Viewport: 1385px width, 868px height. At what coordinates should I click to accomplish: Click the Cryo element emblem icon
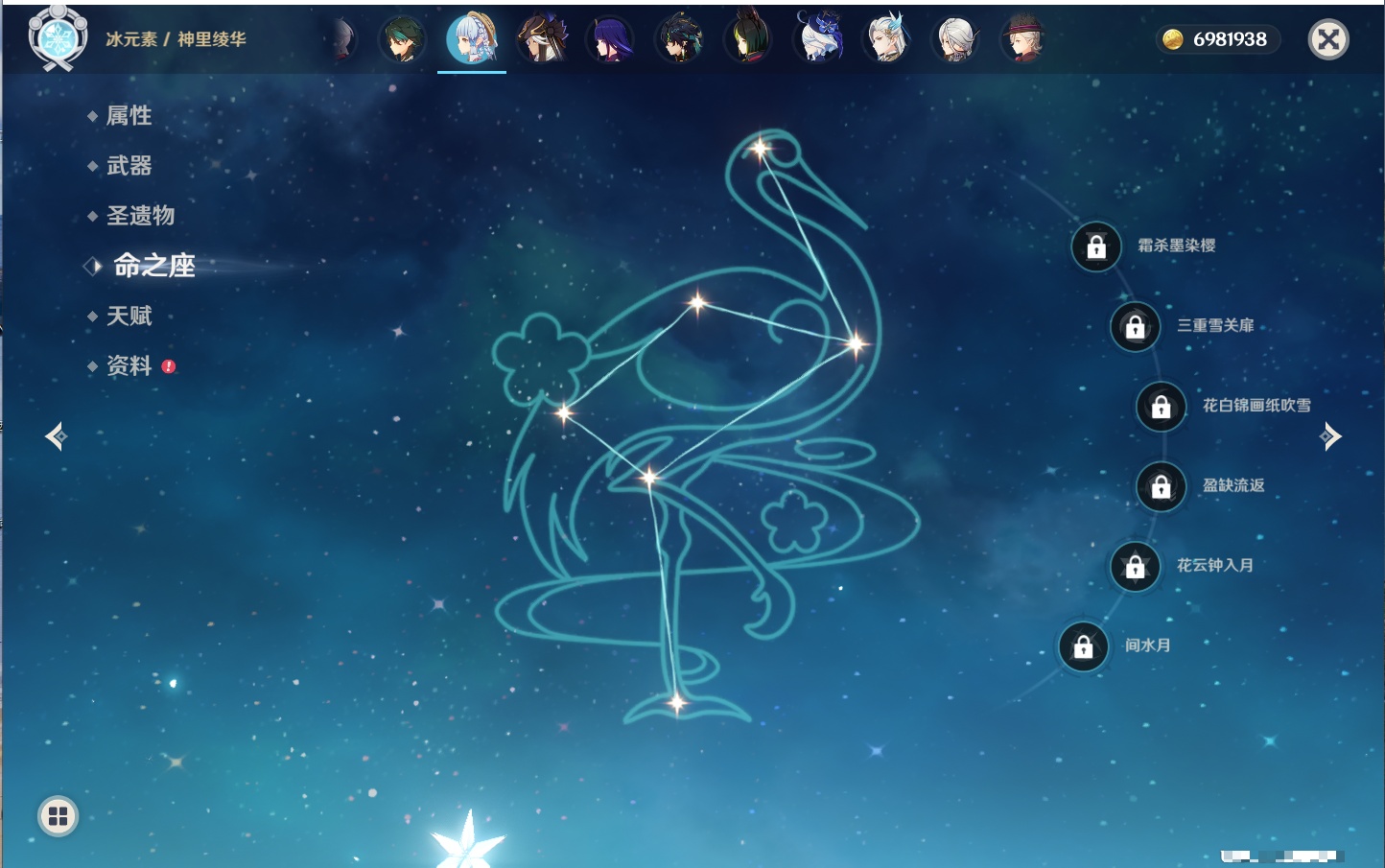[58, 38]
